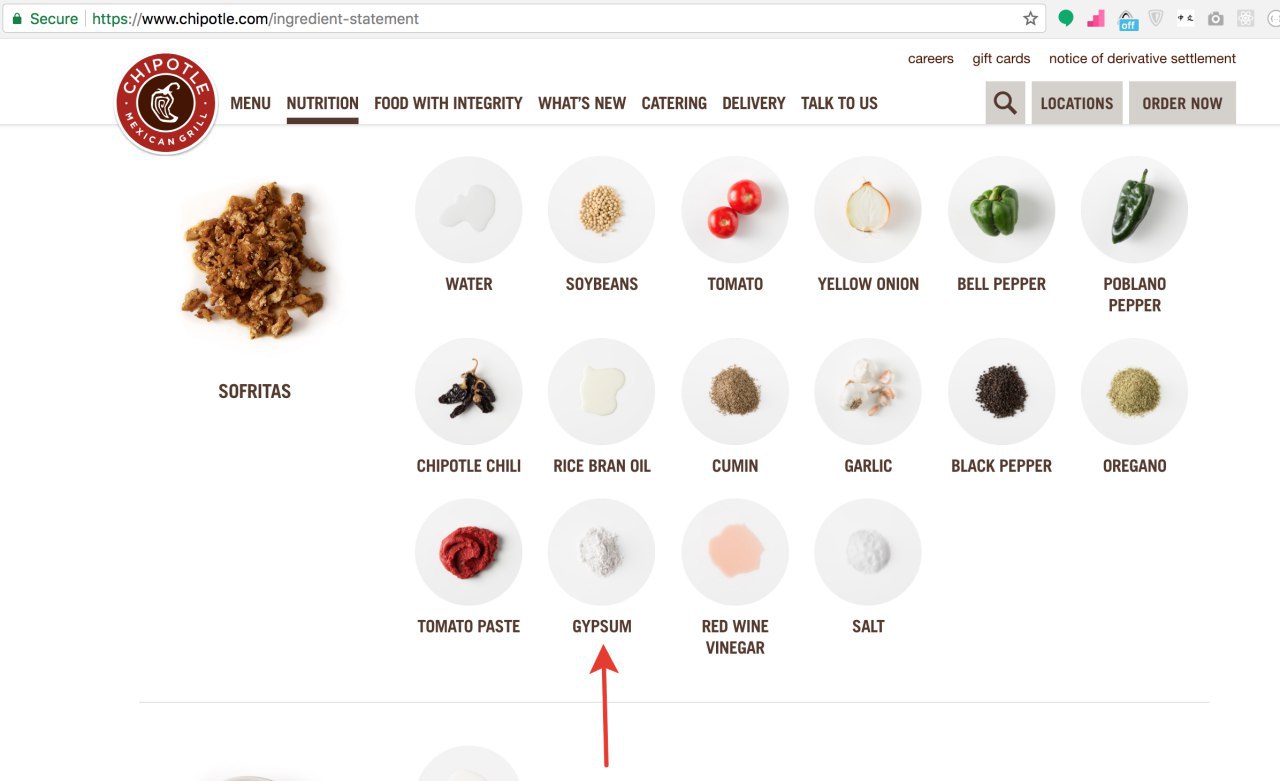Pick the Rice Bran Oil icon
1280x781 pixels.
coord(601,391)
